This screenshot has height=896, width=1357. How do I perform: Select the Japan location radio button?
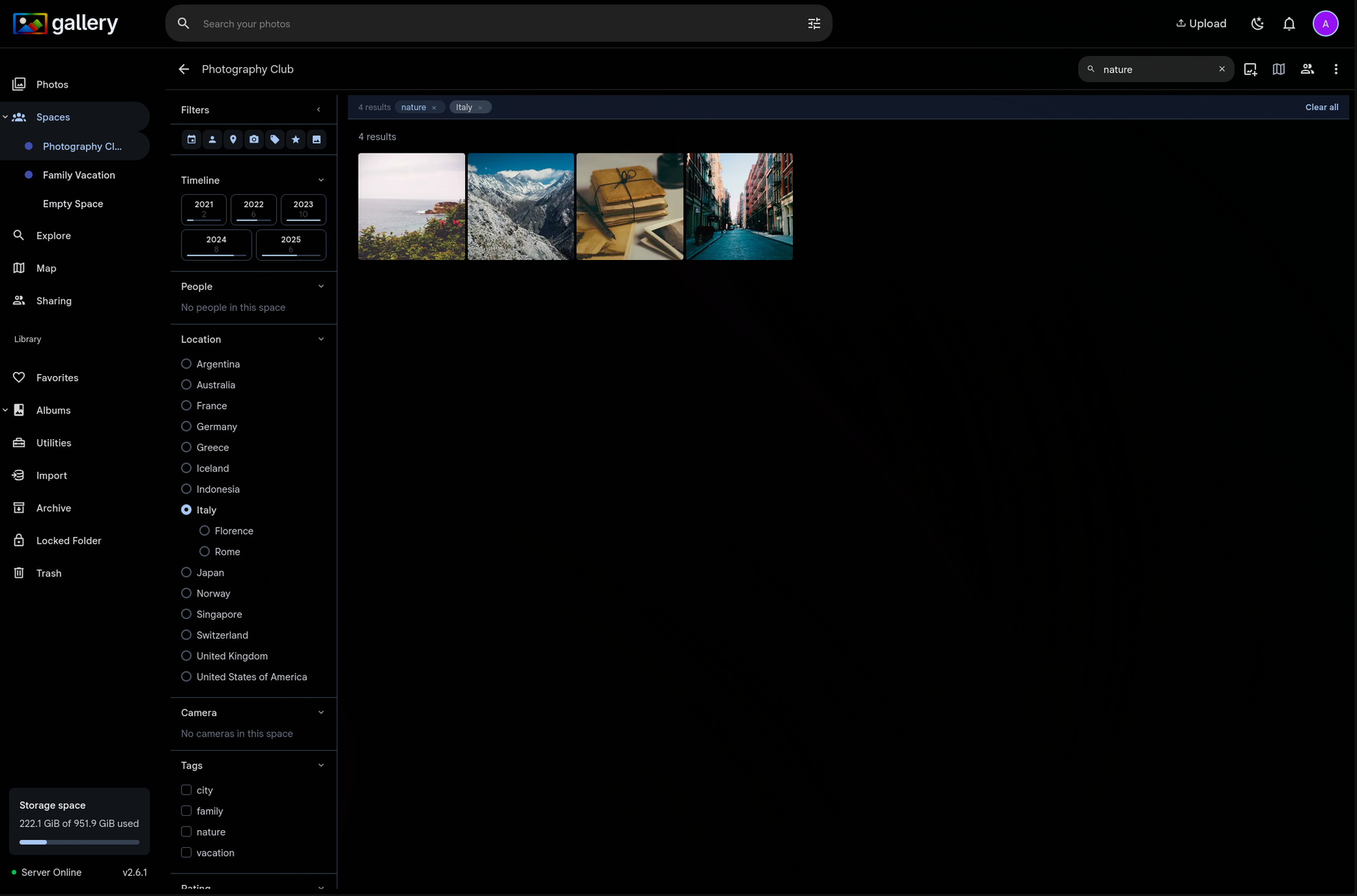pos(186,572)
